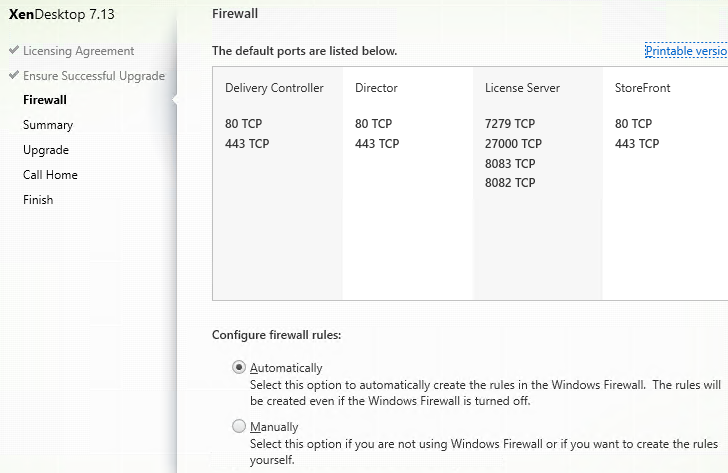Select the Manually radio button
The width and height of the screenshot is (728, 473).
pos(239,426)
